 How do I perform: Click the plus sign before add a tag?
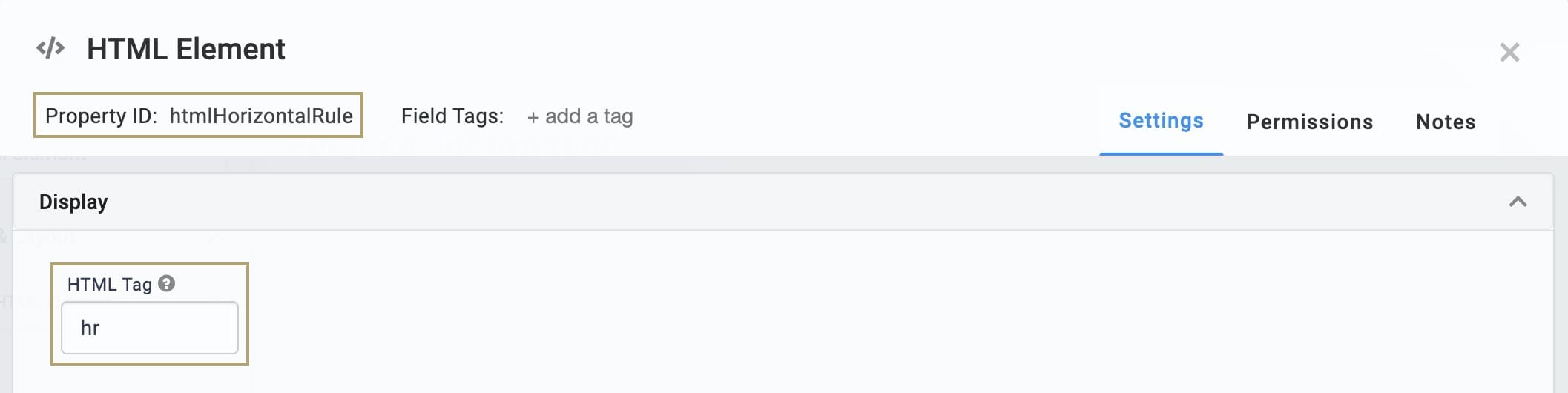coord(533,117)
